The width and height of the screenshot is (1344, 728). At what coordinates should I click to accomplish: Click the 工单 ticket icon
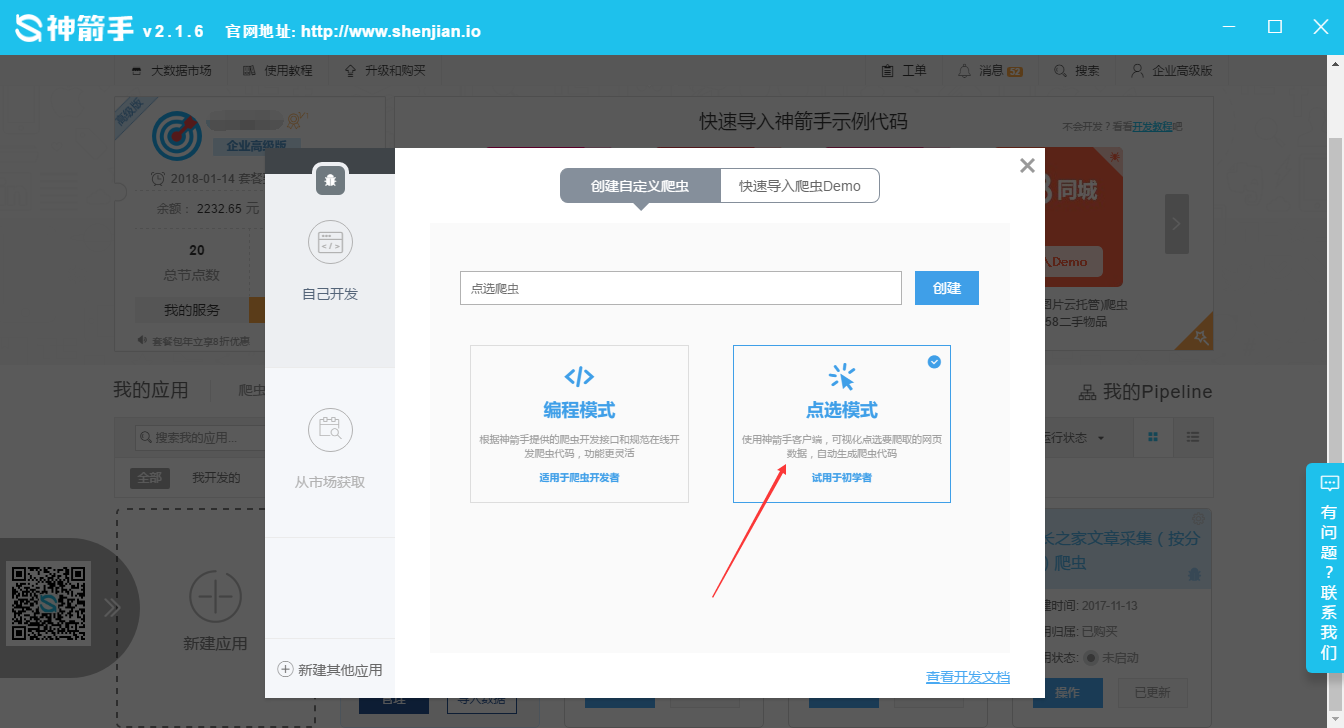[x=887, y=71]
